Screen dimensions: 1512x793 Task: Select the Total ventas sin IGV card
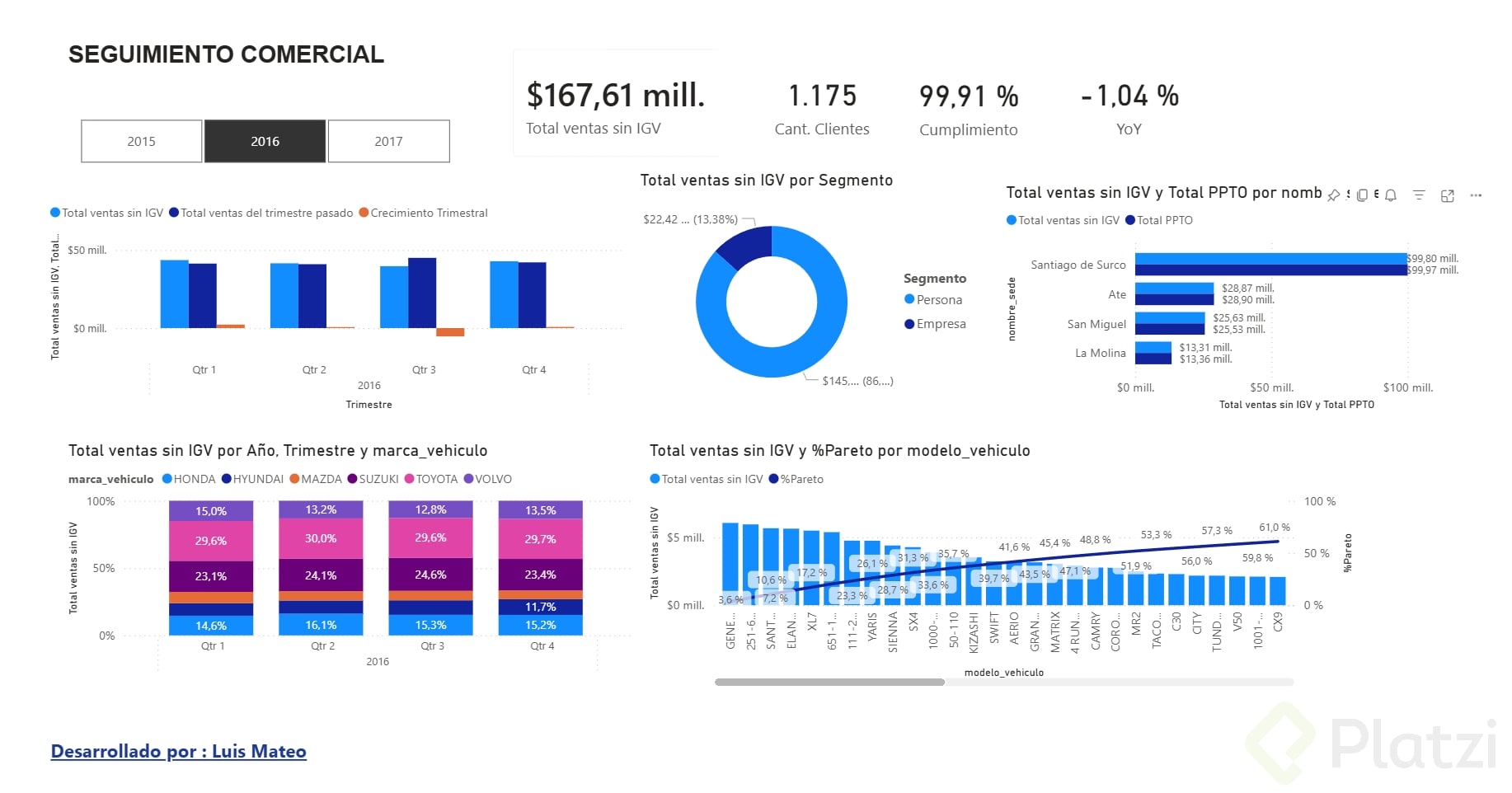(616, 104)
